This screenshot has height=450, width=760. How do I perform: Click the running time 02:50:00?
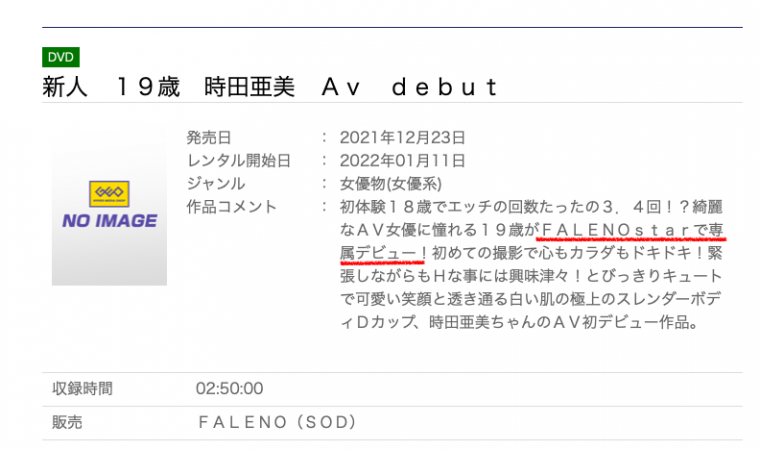pyautogui.click(x=229, y=388)
